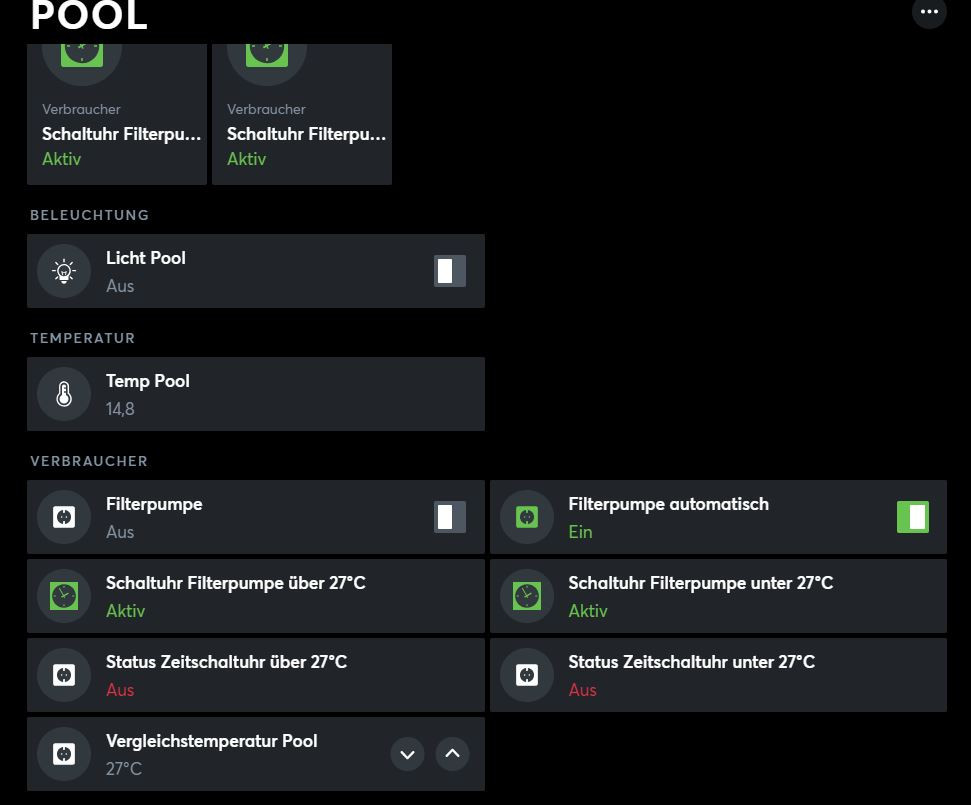Click the Status Zeitschaltuhr unter 27°C socket icon

click(527, 675)
